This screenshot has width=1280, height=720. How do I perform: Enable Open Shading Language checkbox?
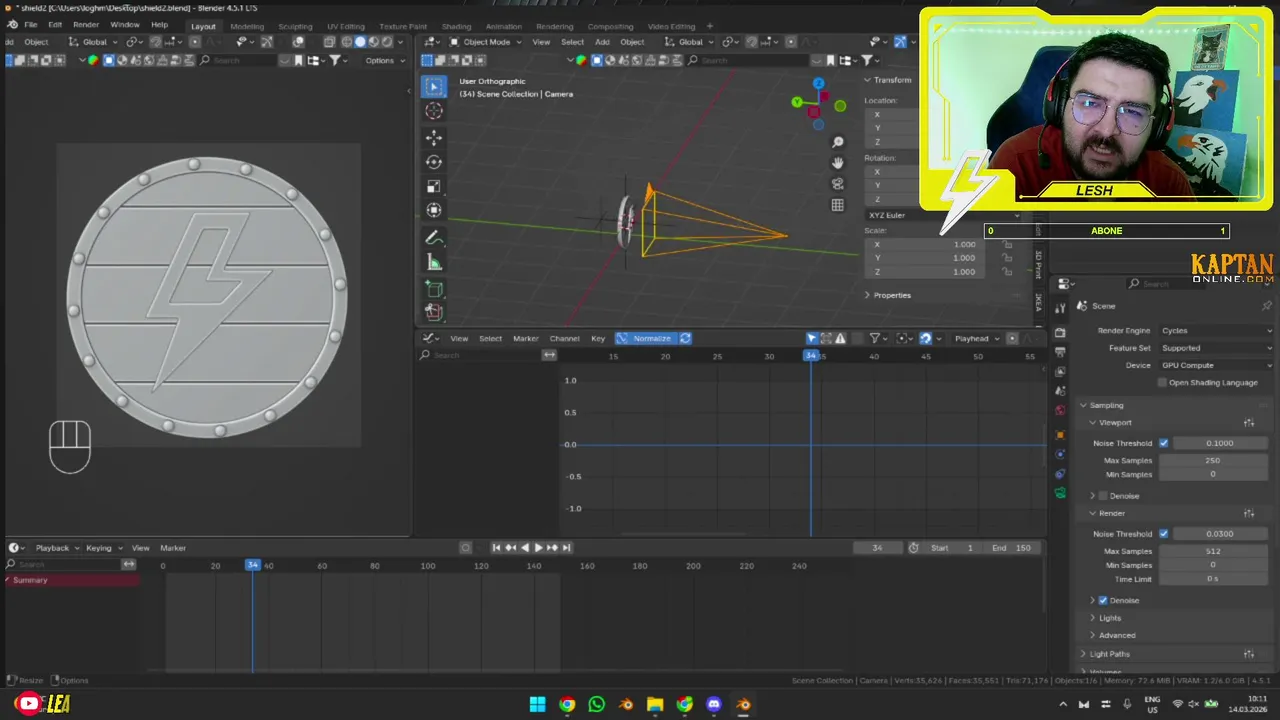pos(1162,383)
